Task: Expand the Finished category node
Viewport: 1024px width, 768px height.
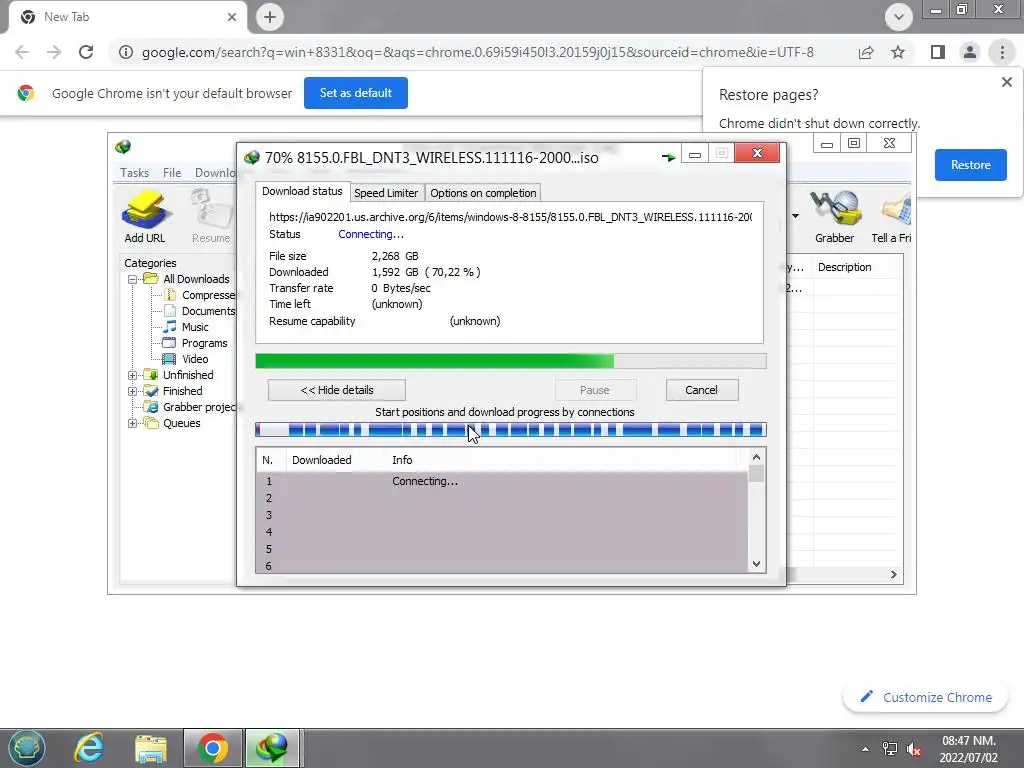Action: pos(133,391)
